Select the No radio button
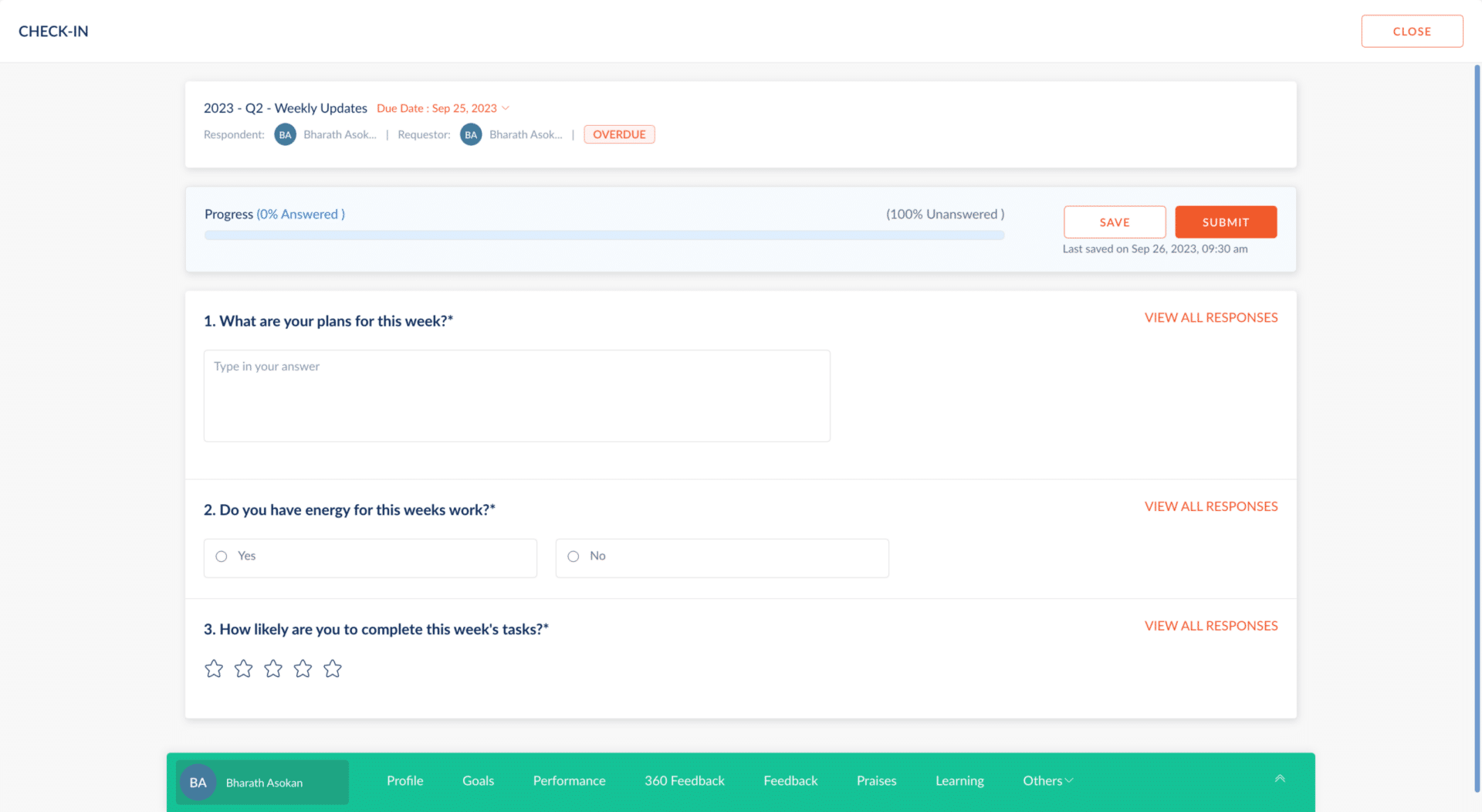 [574, 557]
